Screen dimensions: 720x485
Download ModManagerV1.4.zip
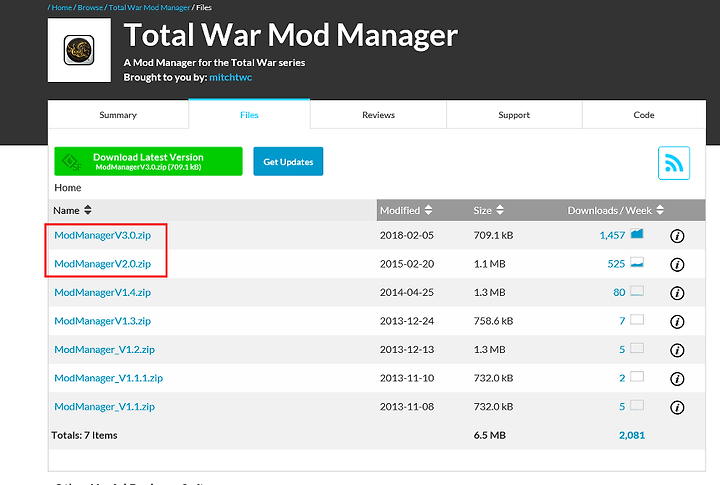click(102, 292)
